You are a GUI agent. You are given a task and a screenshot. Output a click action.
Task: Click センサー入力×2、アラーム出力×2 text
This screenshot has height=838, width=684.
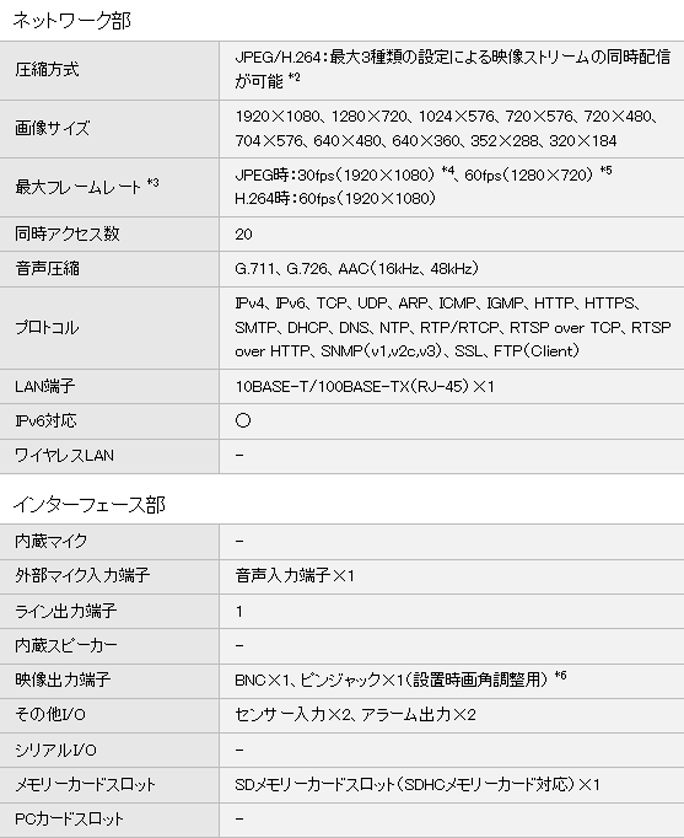coord(355,714)
